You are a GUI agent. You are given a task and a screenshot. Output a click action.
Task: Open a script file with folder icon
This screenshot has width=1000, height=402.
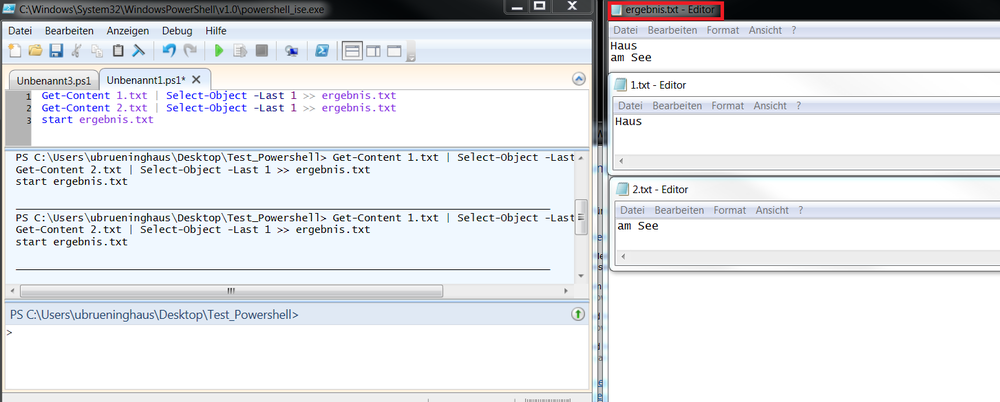35,50
